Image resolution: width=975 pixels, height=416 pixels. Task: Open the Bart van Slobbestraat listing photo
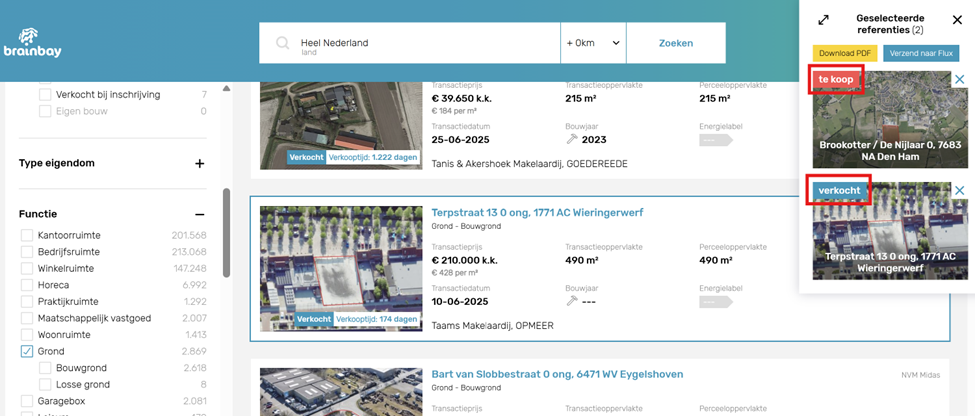click(341, 392)
